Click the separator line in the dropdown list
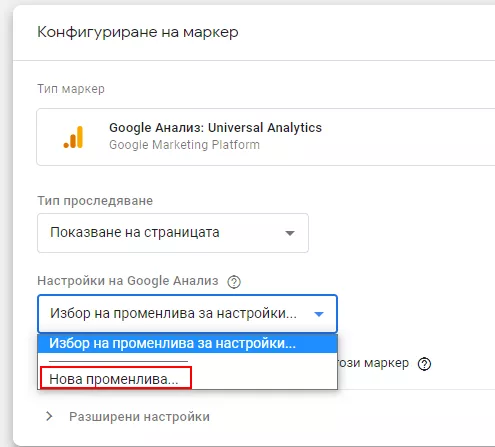This screenshot has height=447, width=495. pos(118,361)
